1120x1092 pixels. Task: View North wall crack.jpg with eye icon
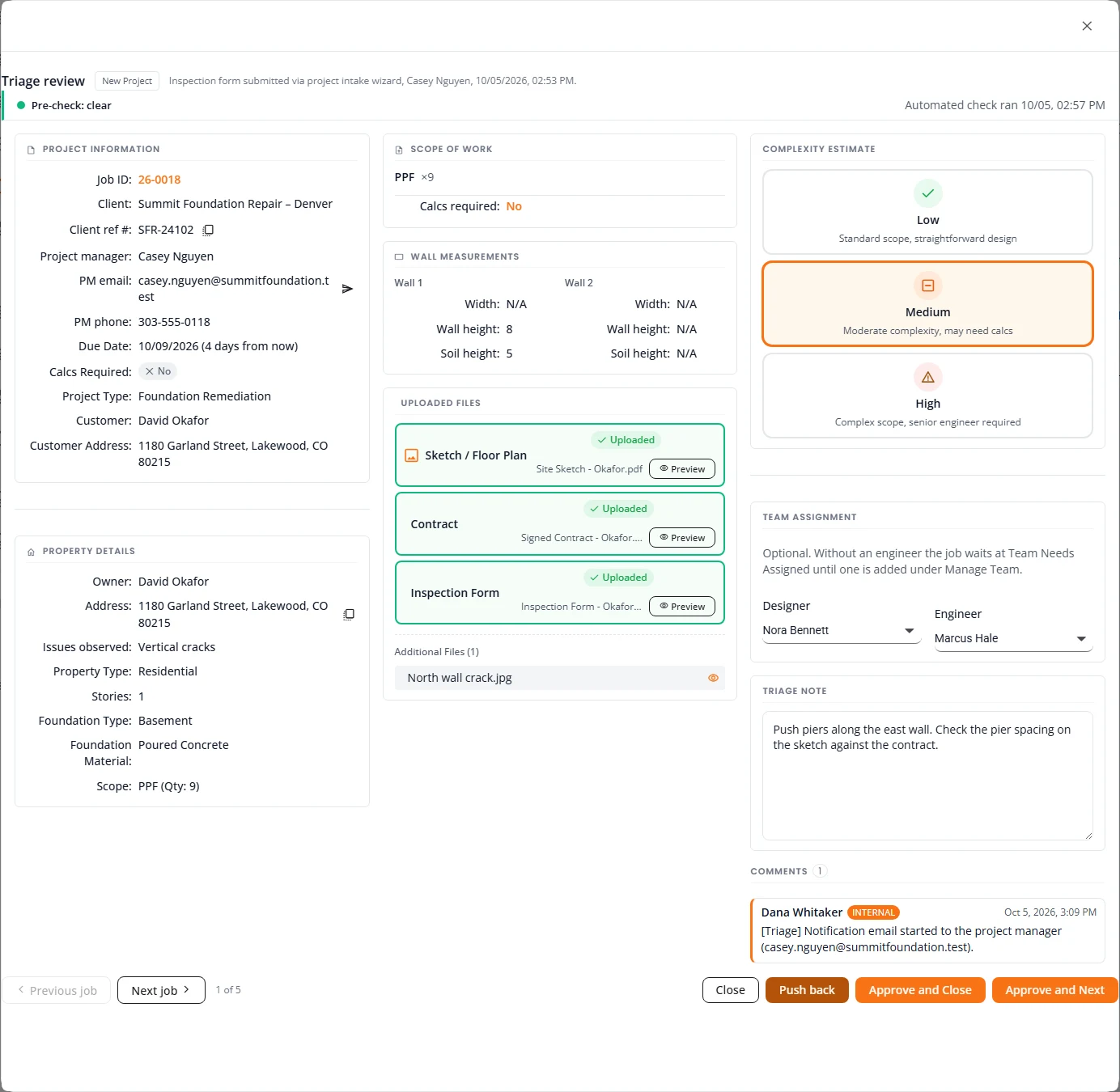point(713,678)
